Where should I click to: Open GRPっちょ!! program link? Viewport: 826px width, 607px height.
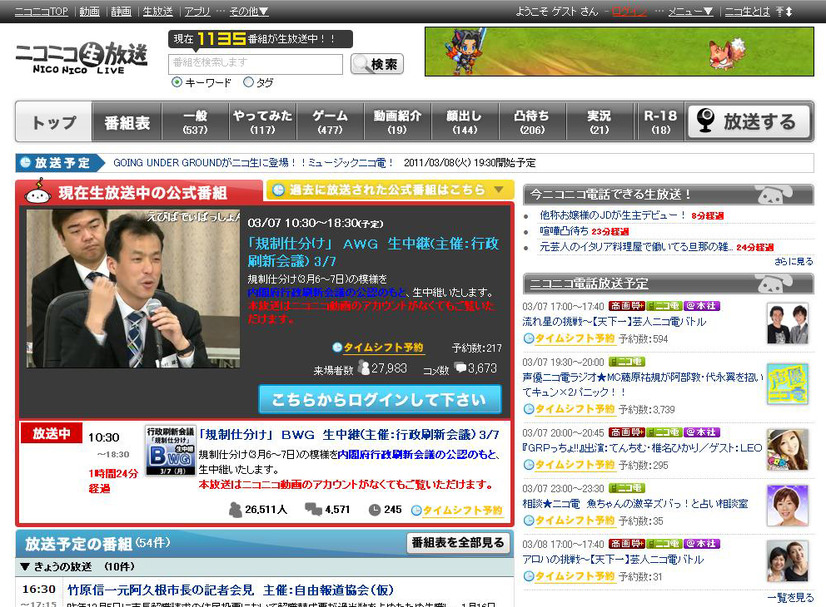[x=642, y=448]
